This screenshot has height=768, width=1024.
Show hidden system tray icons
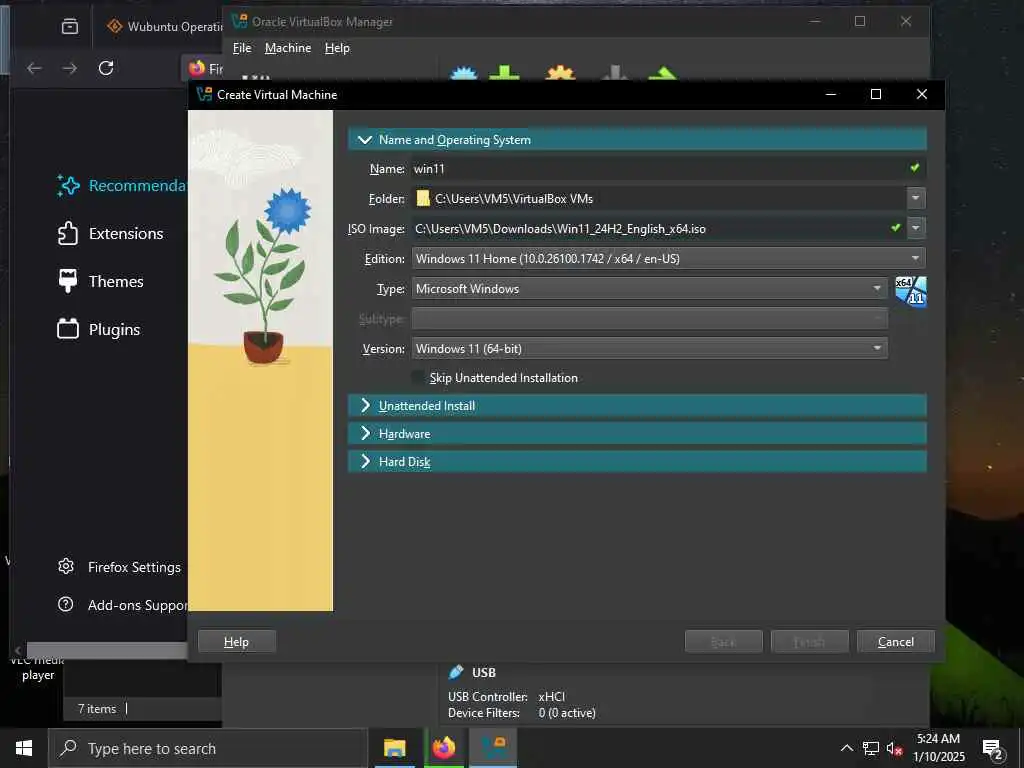point(846,748)
